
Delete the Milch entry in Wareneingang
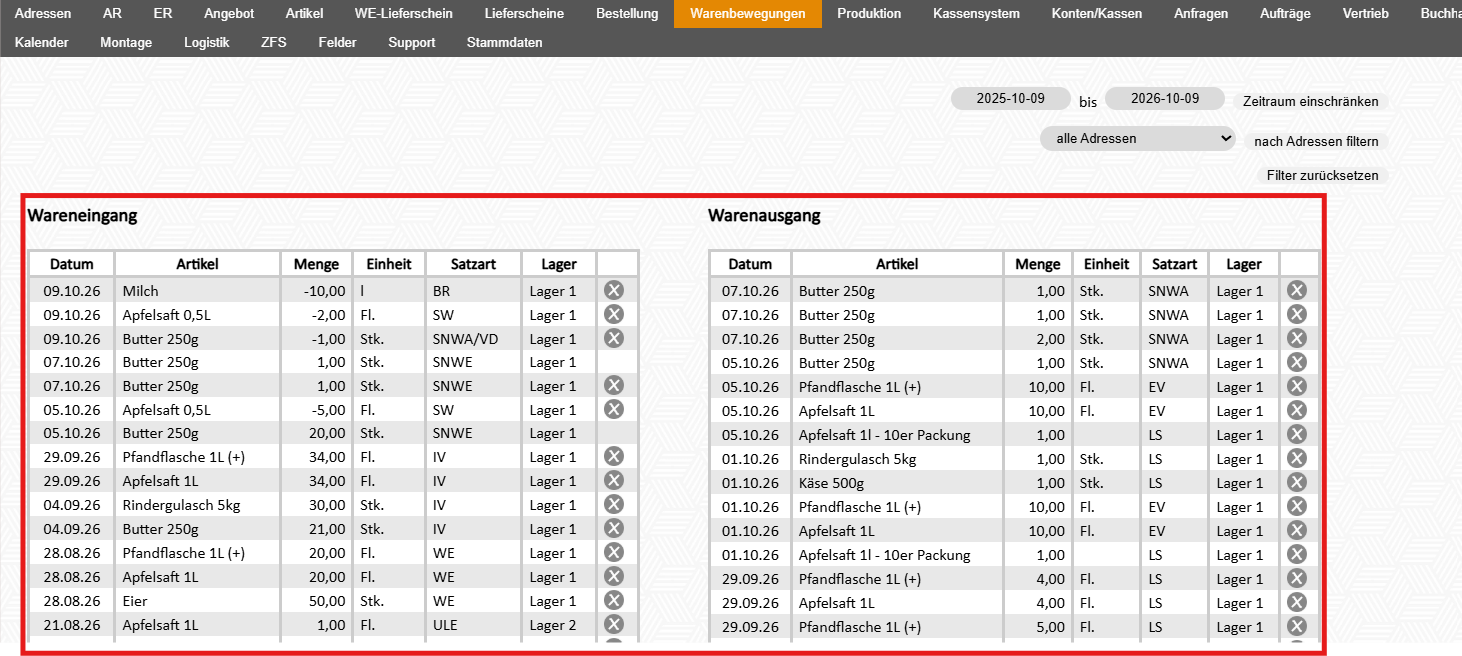click(x=614, y=290)
